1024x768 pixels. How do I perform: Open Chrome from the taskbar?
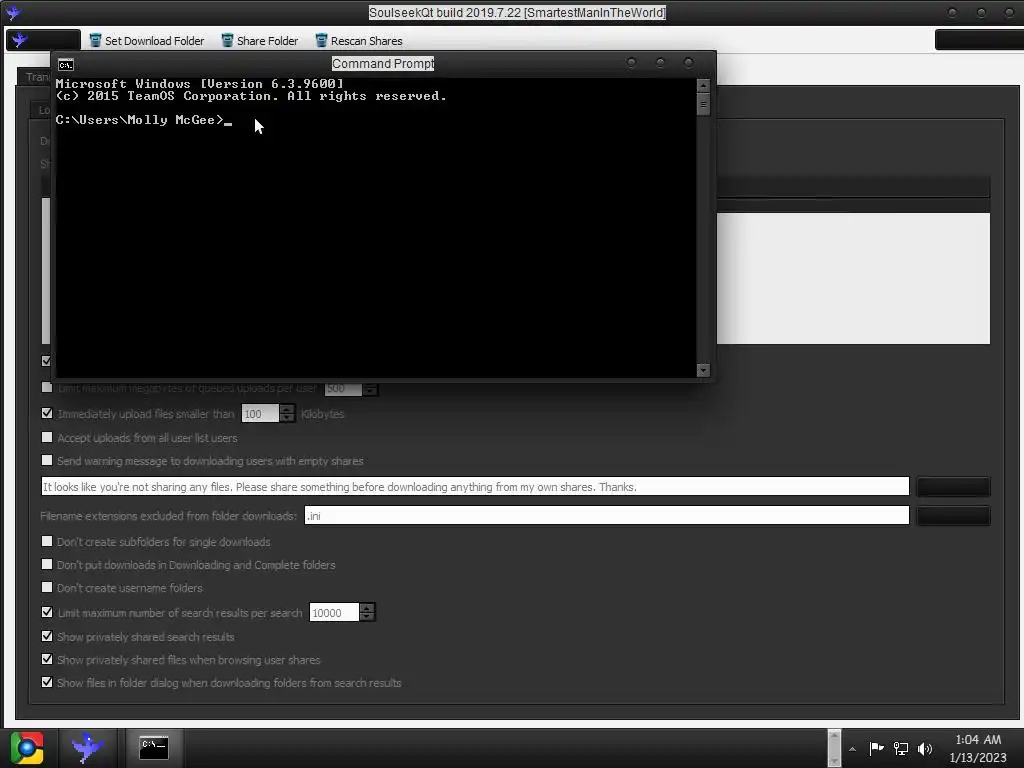tap(27, 748)
